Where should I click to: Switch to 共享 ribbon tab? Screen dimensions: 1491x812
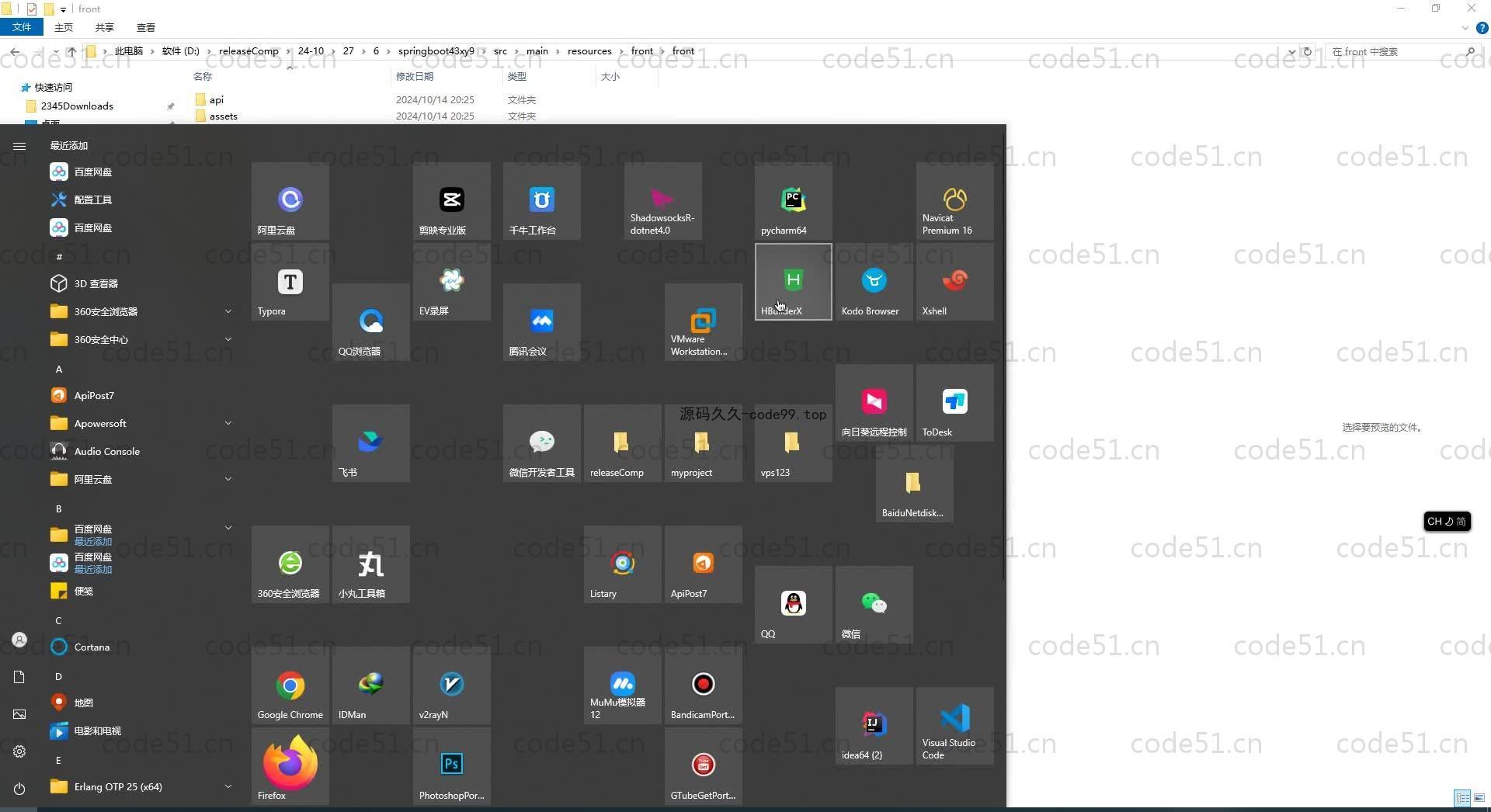(105, 27)
